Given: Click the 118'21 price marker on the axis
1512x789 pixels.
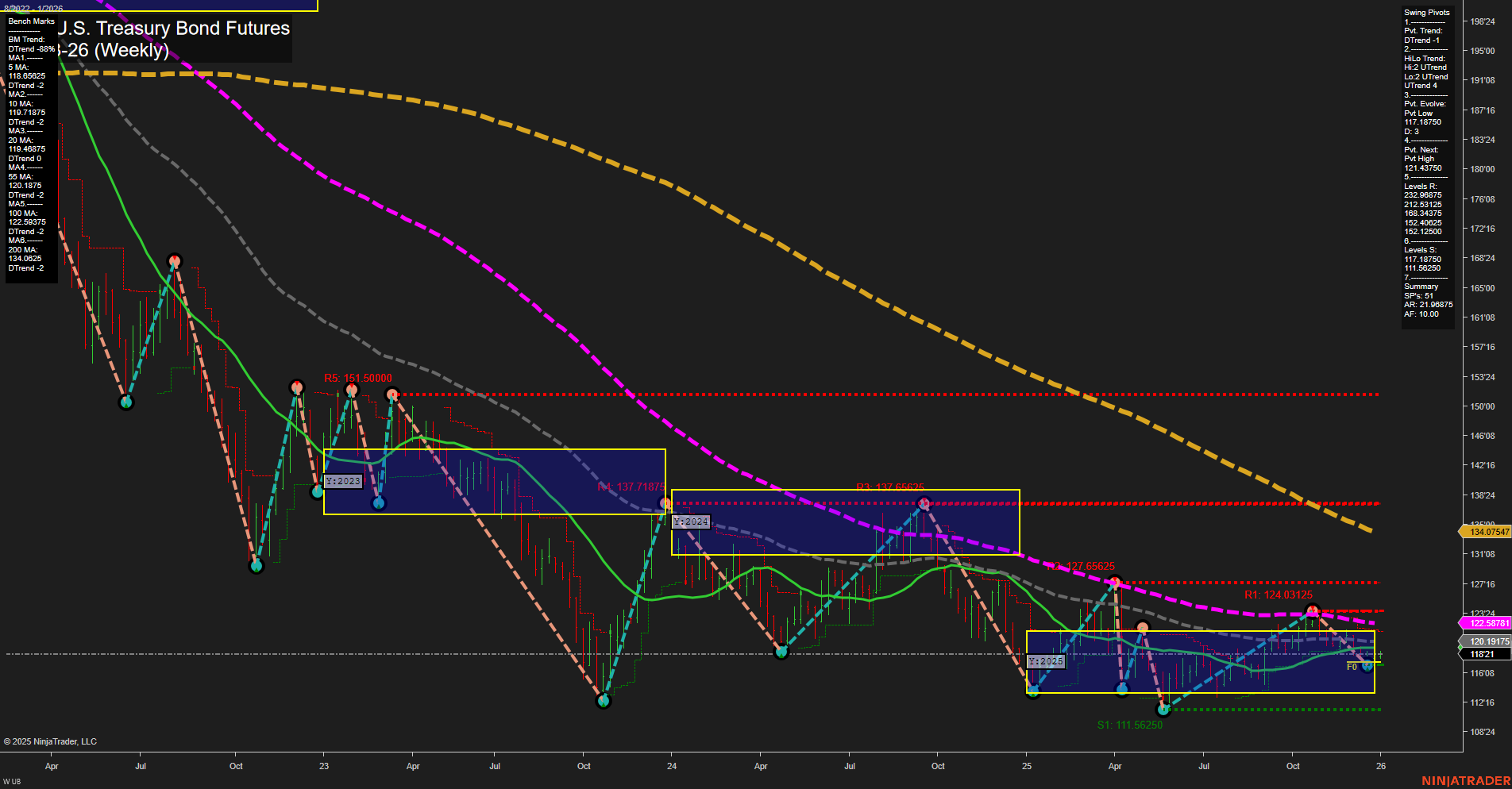Looking at the screenshot, I should coord(1484,652).
